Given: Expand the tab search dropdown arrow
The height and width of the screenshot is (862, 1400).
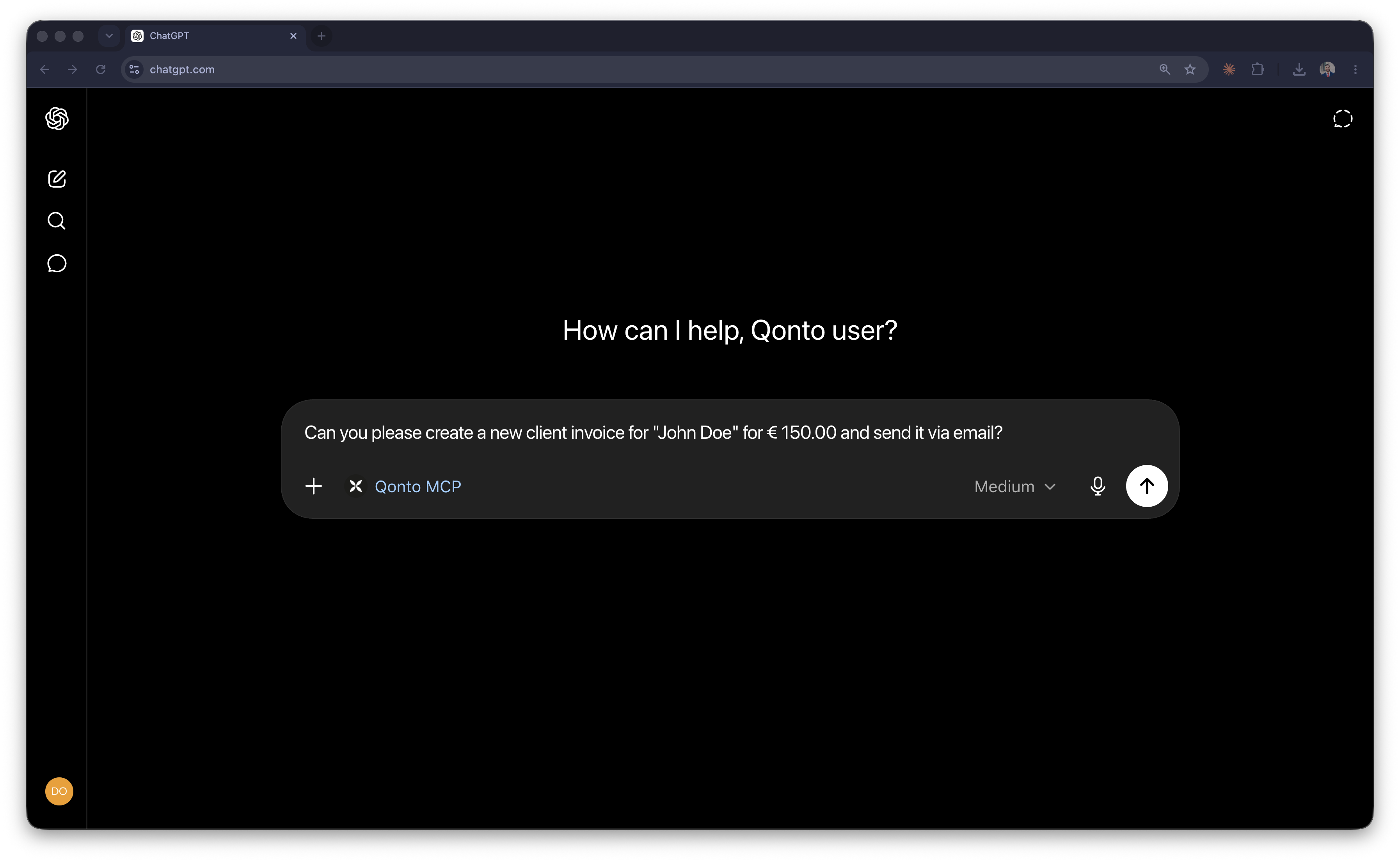Looking at the screenshot, I should point(109,36).
